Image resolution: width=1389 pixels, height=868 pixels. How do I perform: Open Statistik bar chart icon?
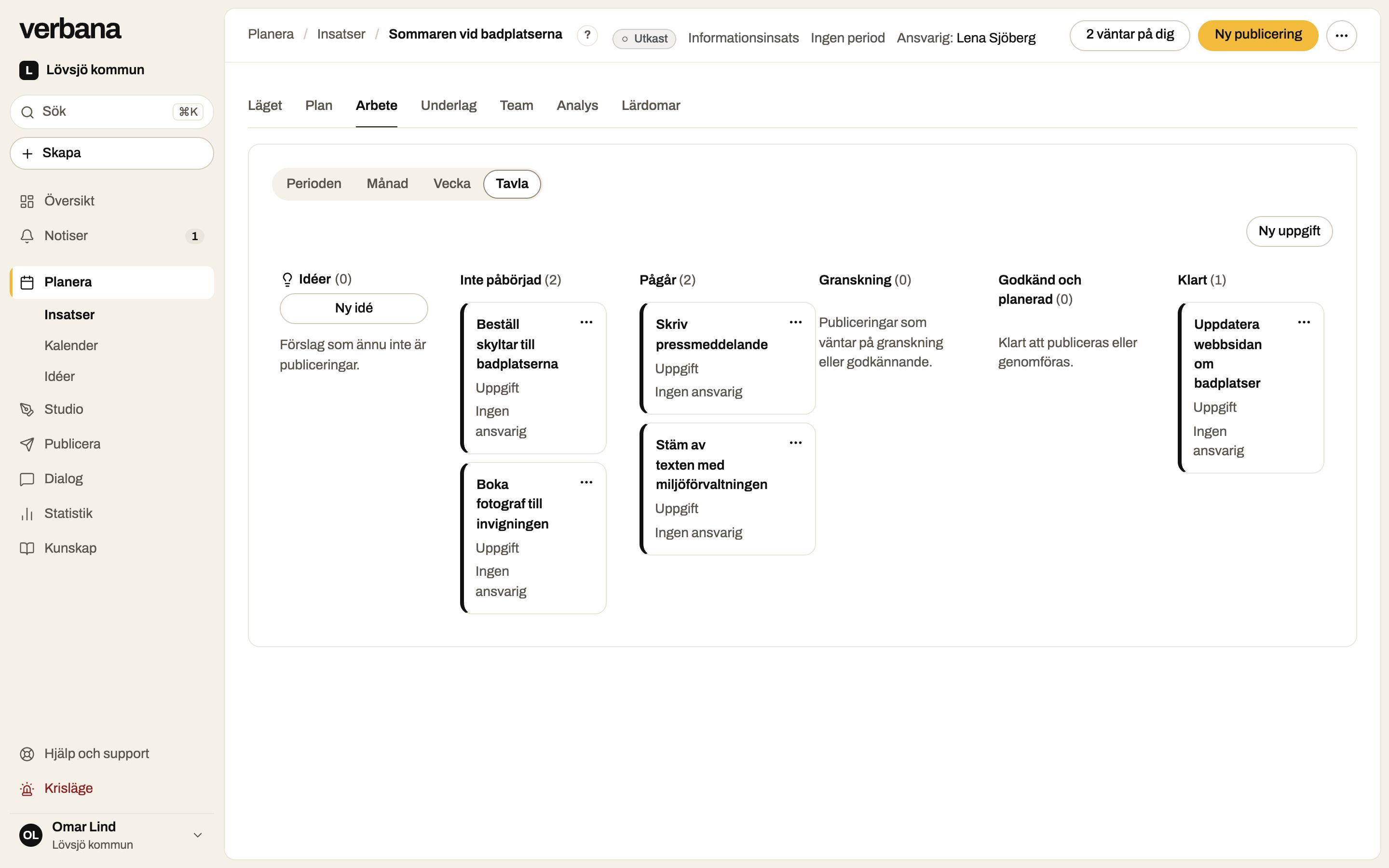(x=27, y=514)
